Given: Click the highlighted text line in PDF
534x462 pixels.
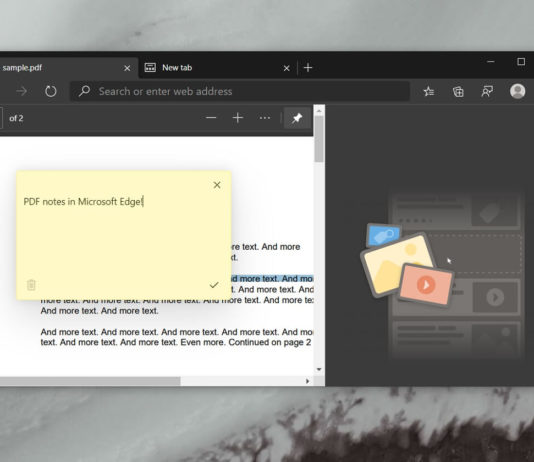Looking at the screenshot, I should (x=272, y=278).
